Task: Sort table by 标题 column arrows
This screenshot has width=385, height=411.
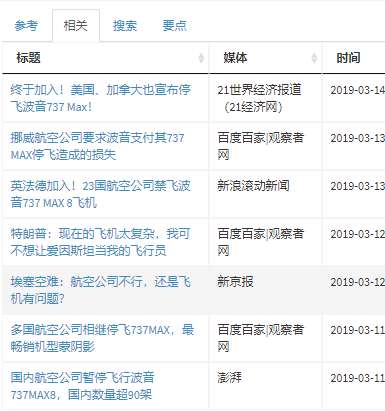Action: point(201,58)
